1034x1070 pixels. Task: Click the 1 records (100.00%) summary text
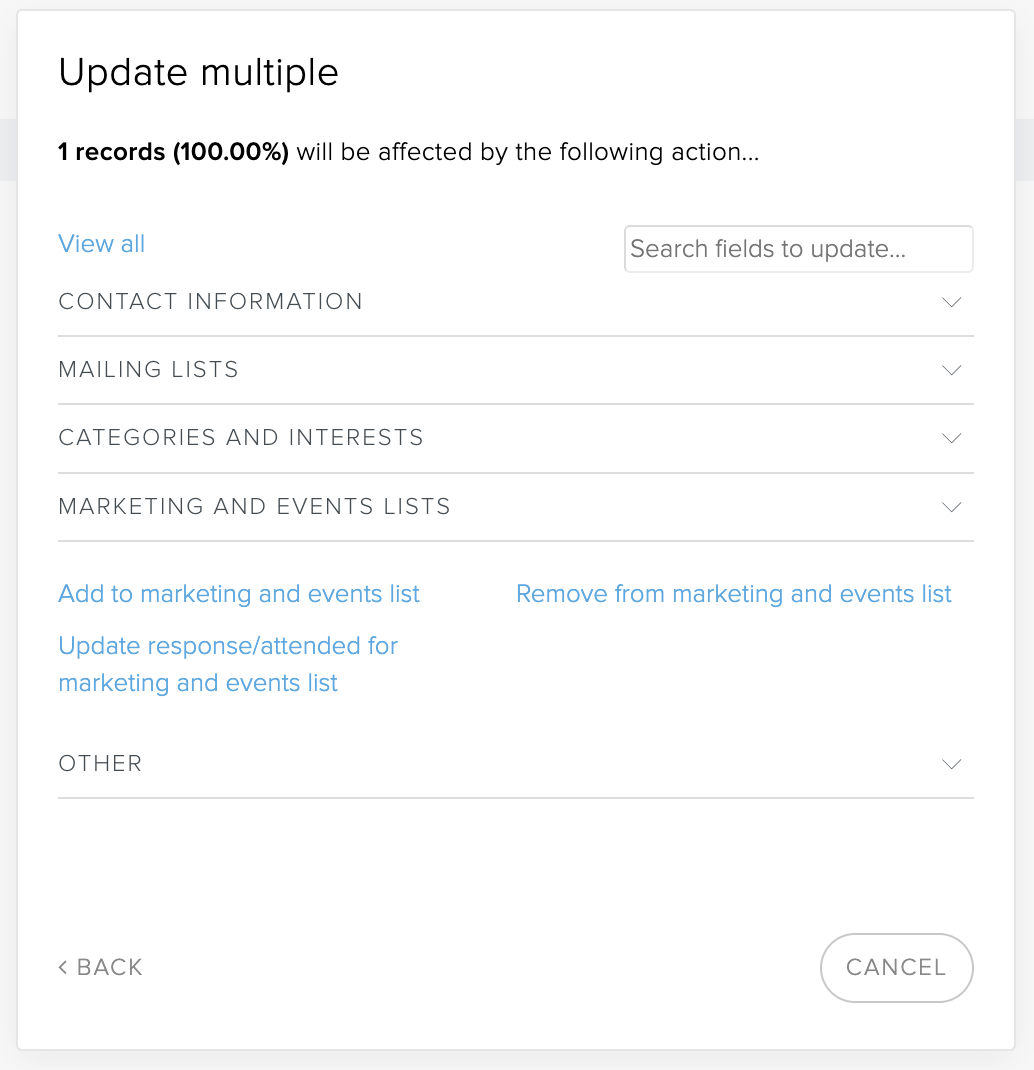(173, 151)
